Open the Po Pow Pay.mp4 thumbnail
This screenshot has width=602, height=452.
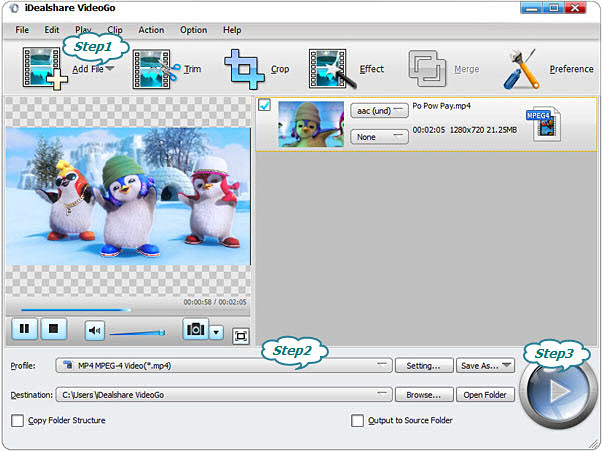[311, 124]
